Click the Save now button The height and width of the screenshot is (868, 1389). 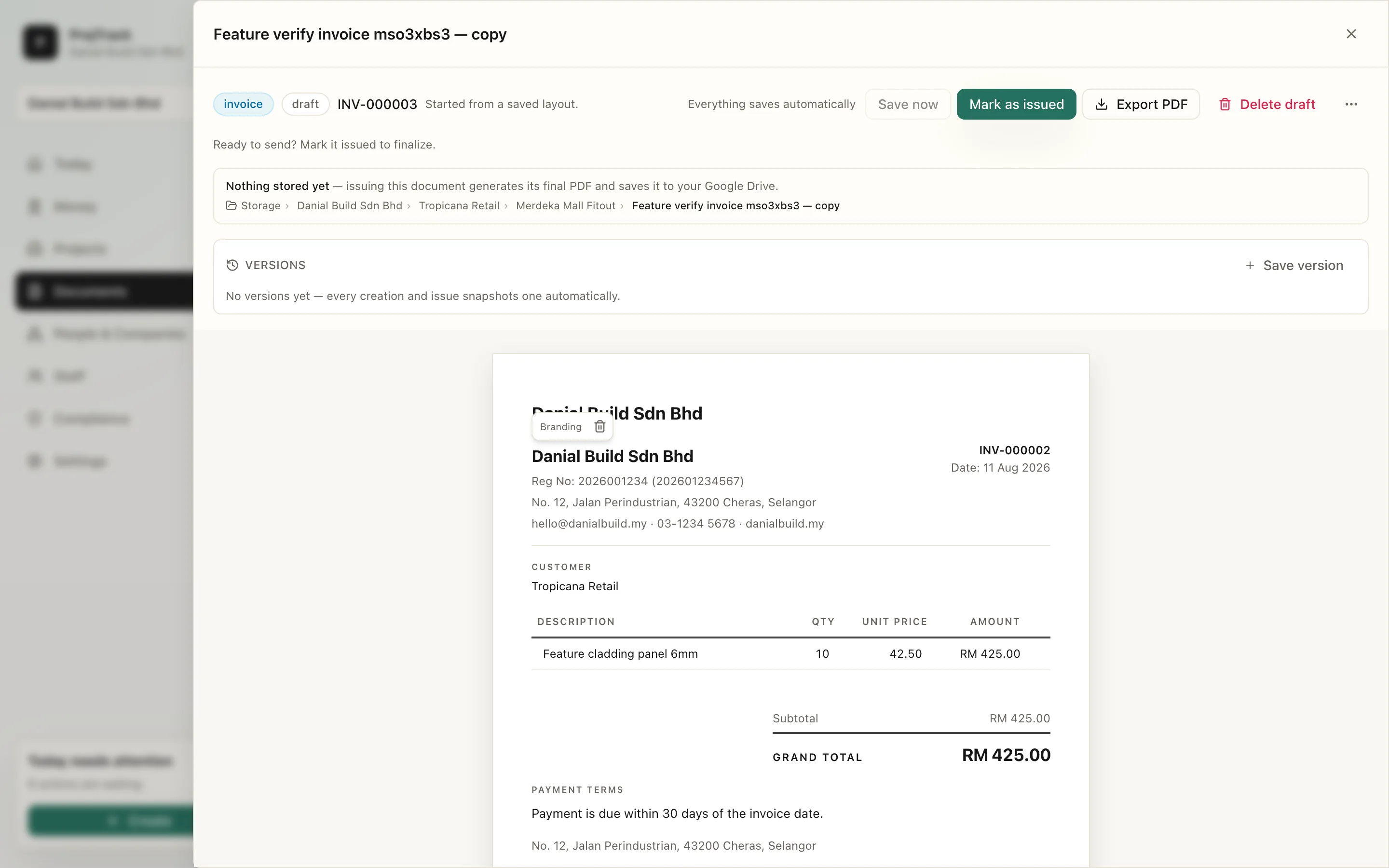(x=908, y=104)
